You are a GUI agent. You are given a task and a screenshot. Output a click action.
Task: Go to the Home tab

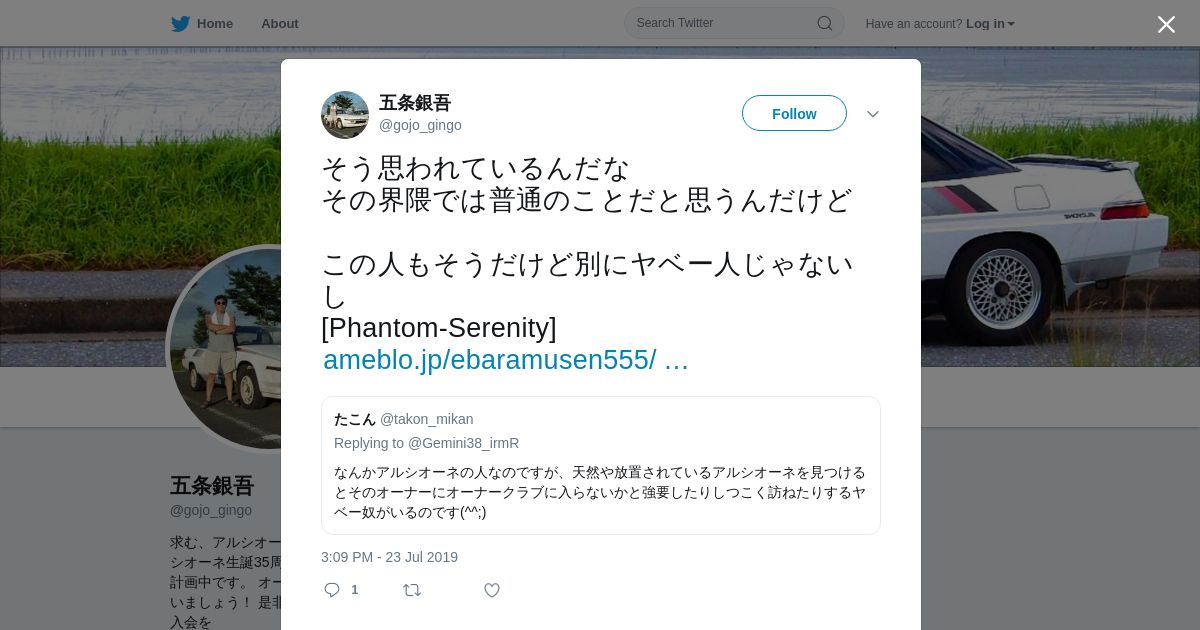(x=214, y=23)
